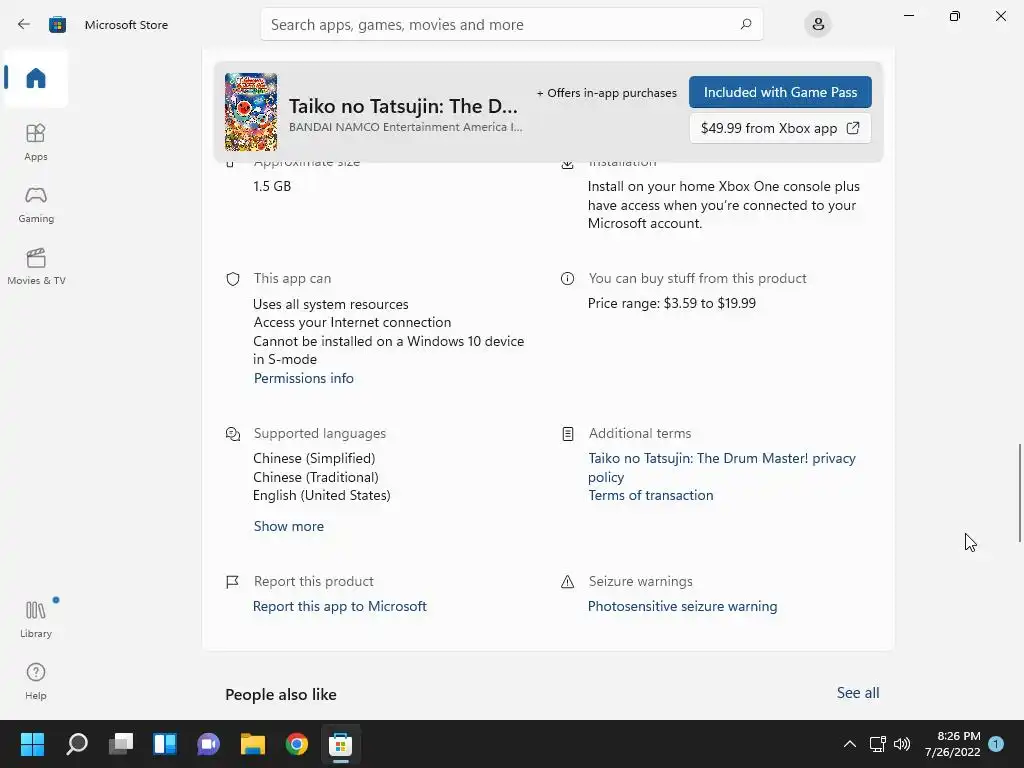Click Access your Internet connection text
The width and height of the screenshot is (1024, 768).
(352, 322)
